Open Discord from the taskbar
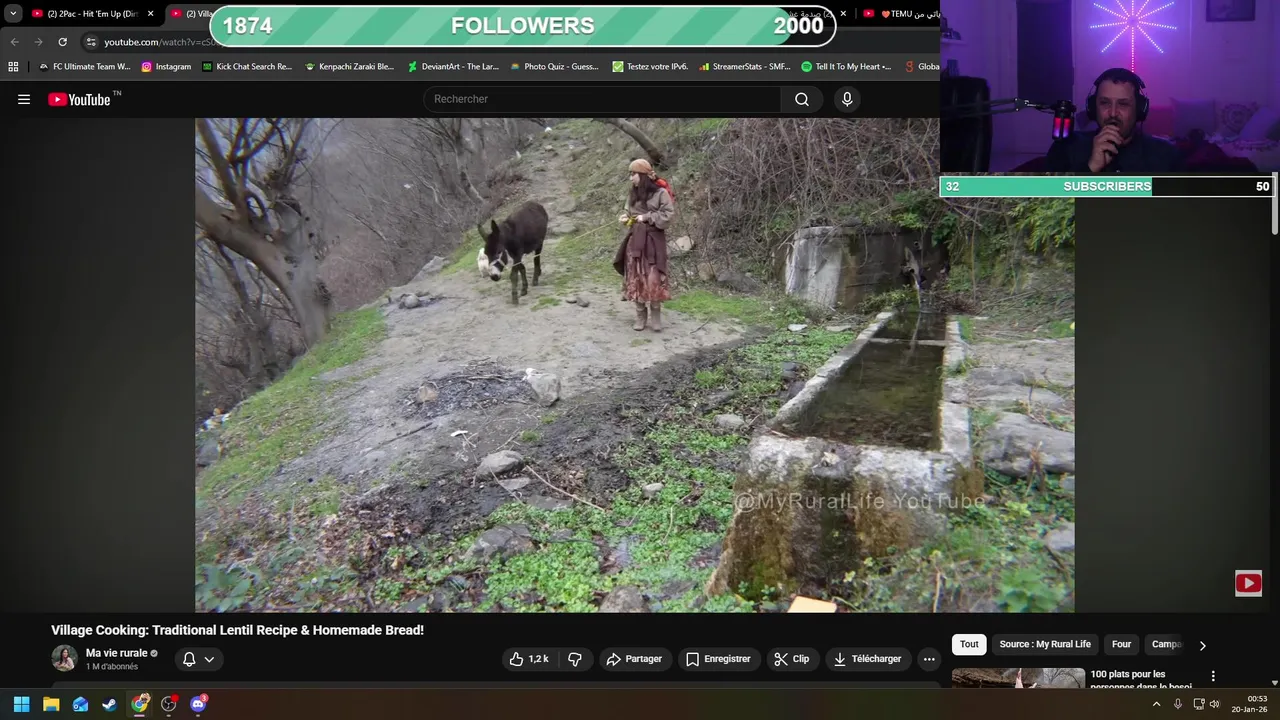The width and height of the screenshot is (1280, 720). [x=198, y=704]
